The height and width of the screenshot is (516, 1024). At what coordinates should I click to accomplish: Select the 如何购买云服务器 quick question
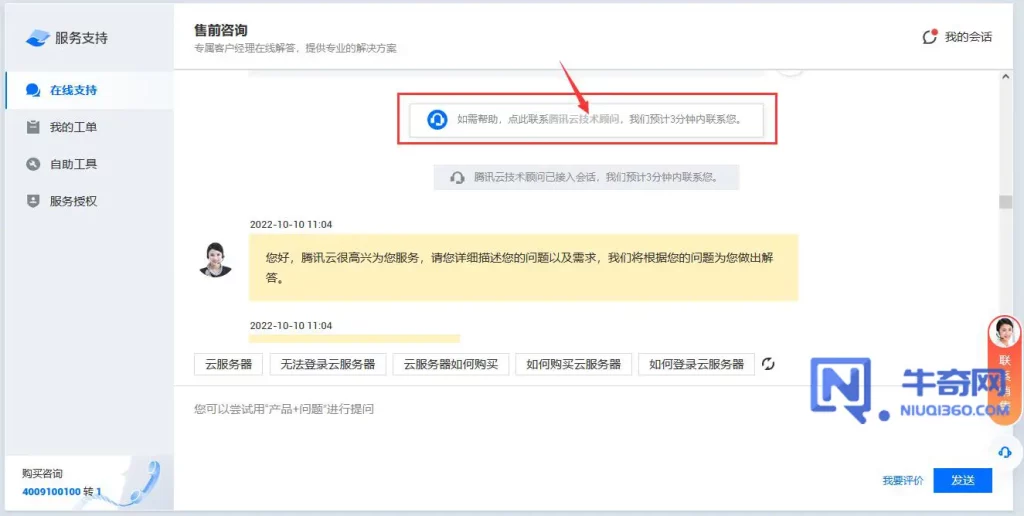(573, 364)
